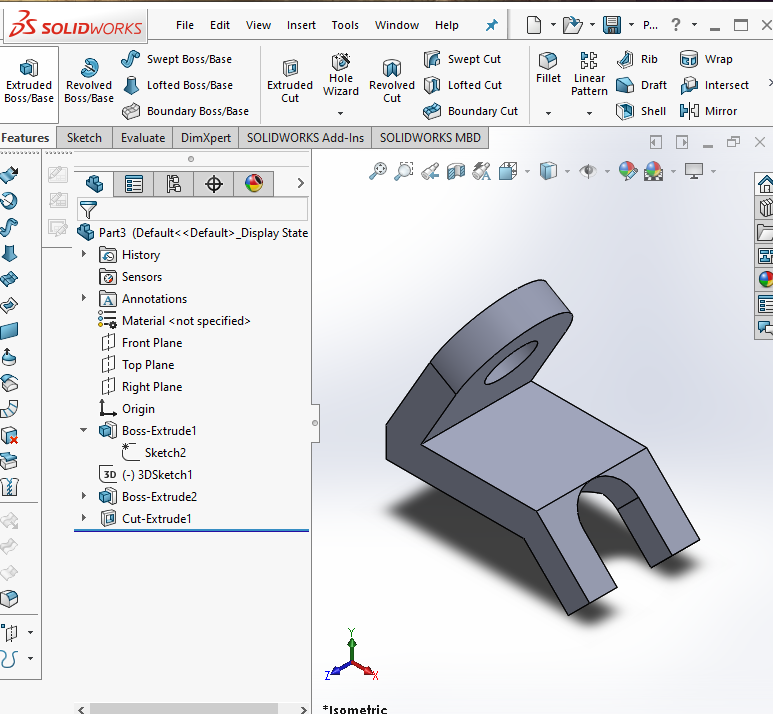773x714 pixels.
Task: Open the Tools menu
Action: click(x=345, y=25)
